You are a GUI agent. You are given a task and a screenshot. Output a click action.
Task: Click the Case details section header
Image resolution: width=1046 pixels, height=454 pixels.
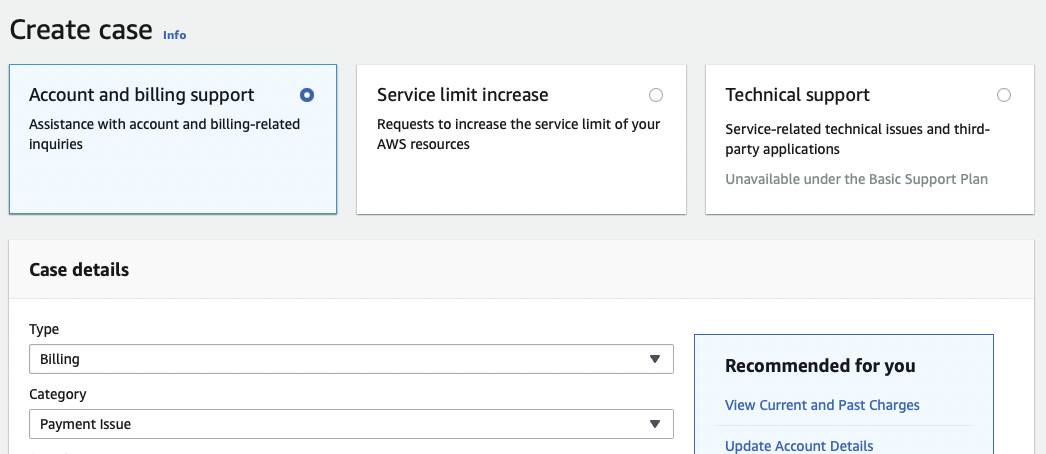(79, 270)
